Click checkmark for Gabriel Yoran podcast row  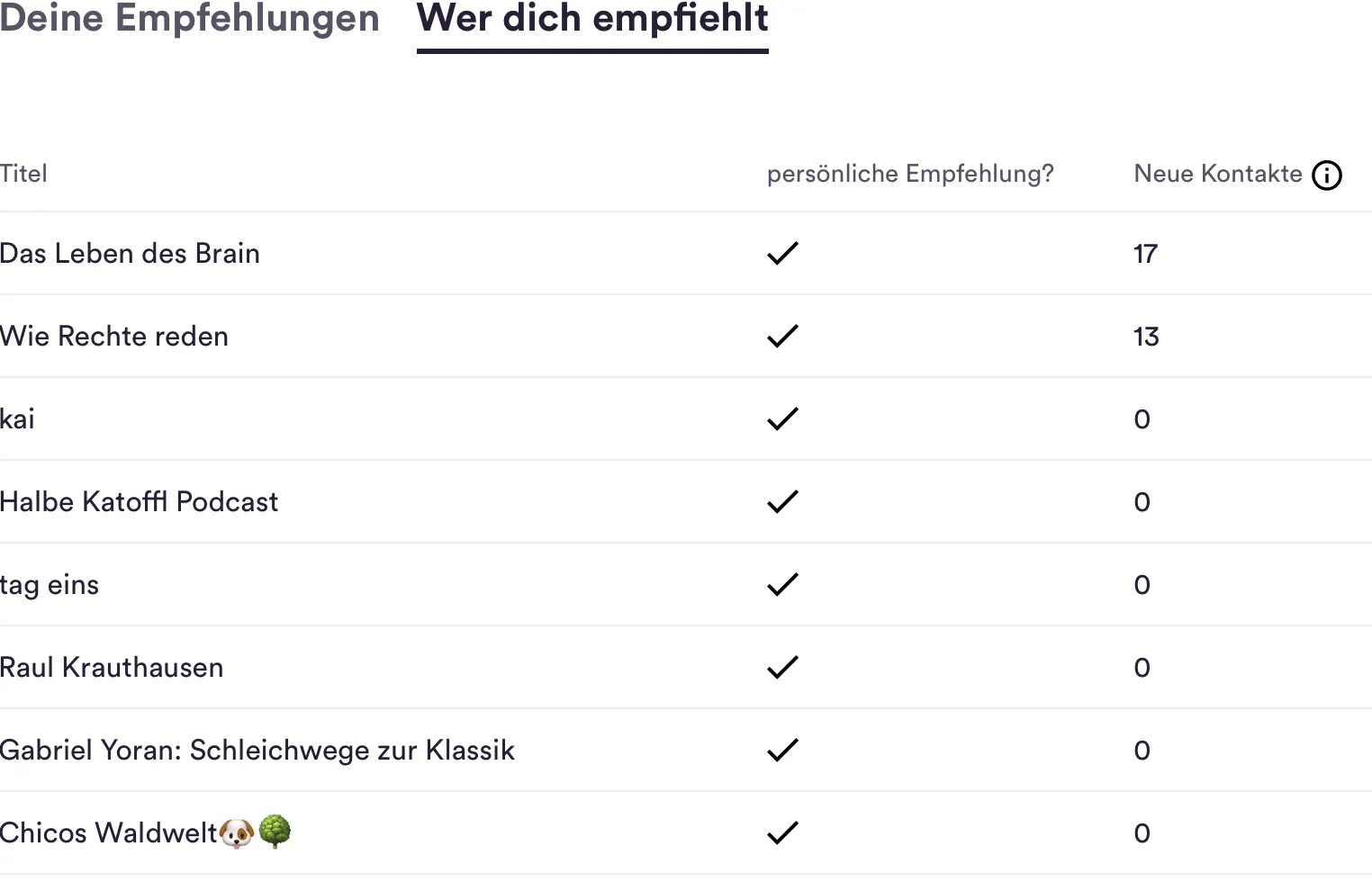782,751
